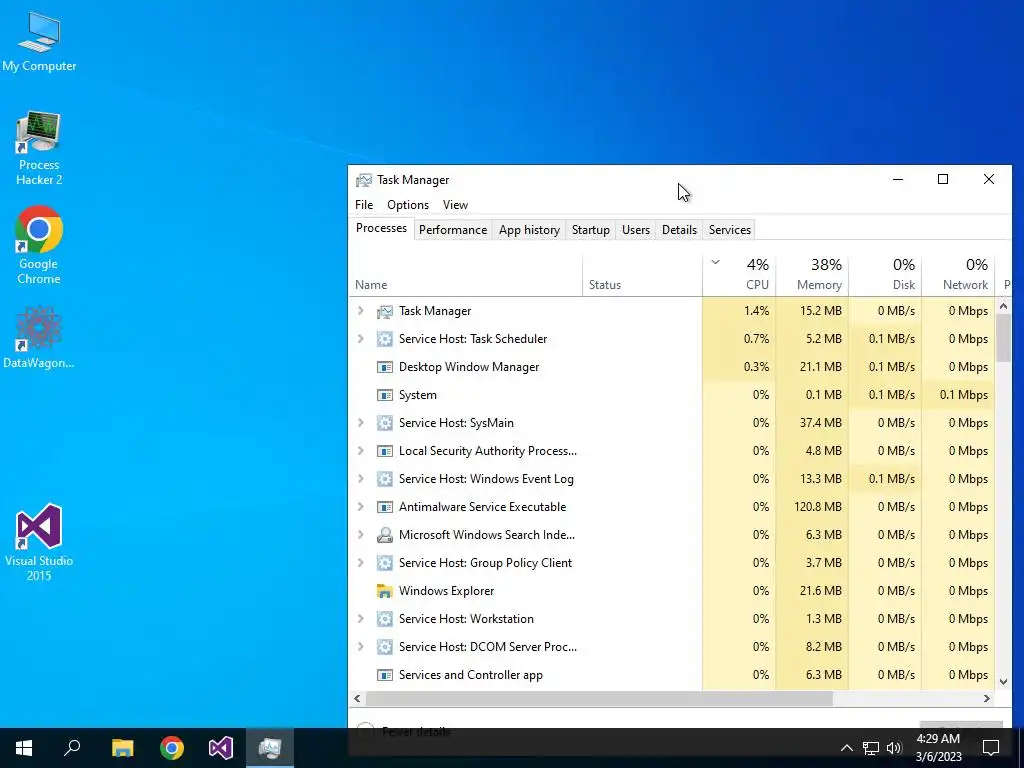This screenshot has width=1024, height=768.
Task: Open Google Chrome desktop shortcut
Action: (x=39, y=245)
